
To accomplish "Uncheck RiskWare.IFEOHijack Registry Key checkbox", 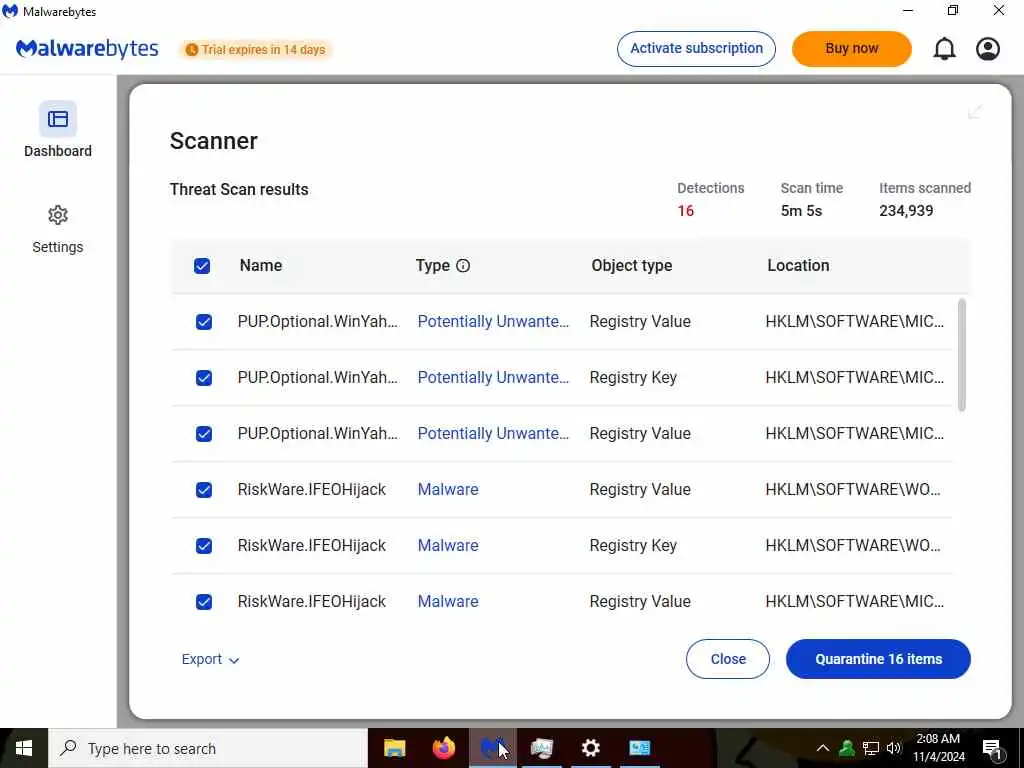I will [x=204, y=546].
